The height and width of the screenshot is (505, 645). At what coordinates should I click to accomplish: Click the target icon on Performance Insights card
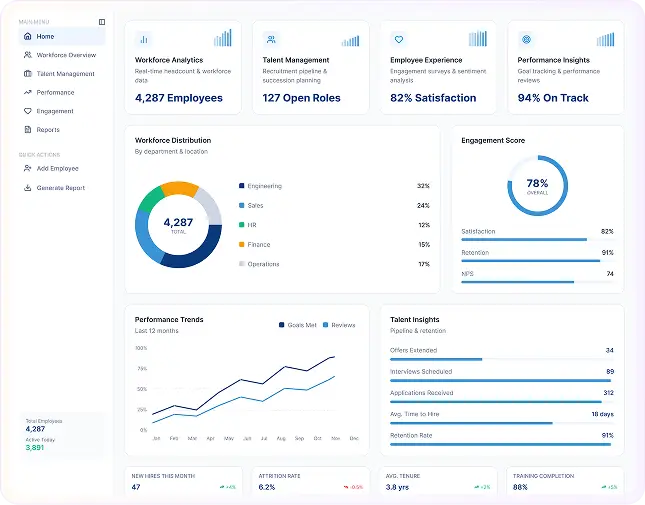[x=526, y=39]
